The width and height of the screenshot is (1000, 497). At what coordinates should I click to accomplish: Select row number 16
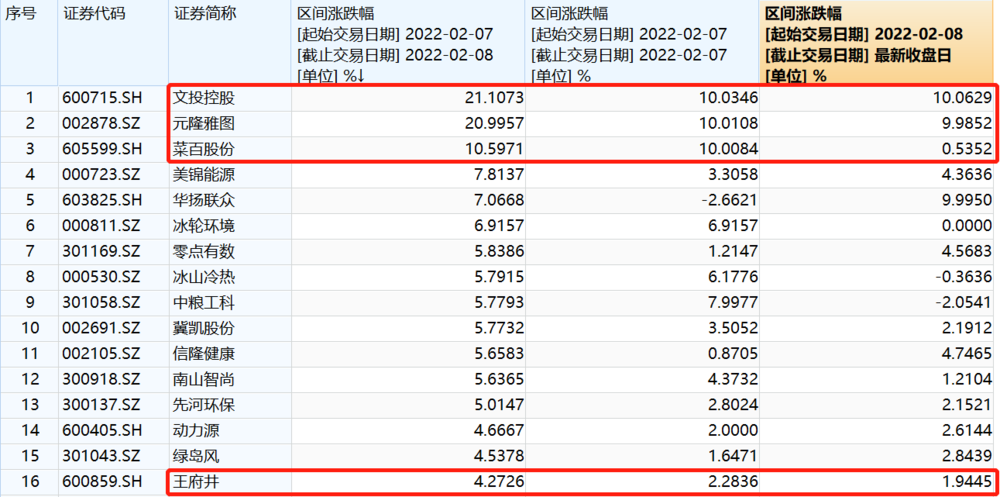(x=29, y=482)
